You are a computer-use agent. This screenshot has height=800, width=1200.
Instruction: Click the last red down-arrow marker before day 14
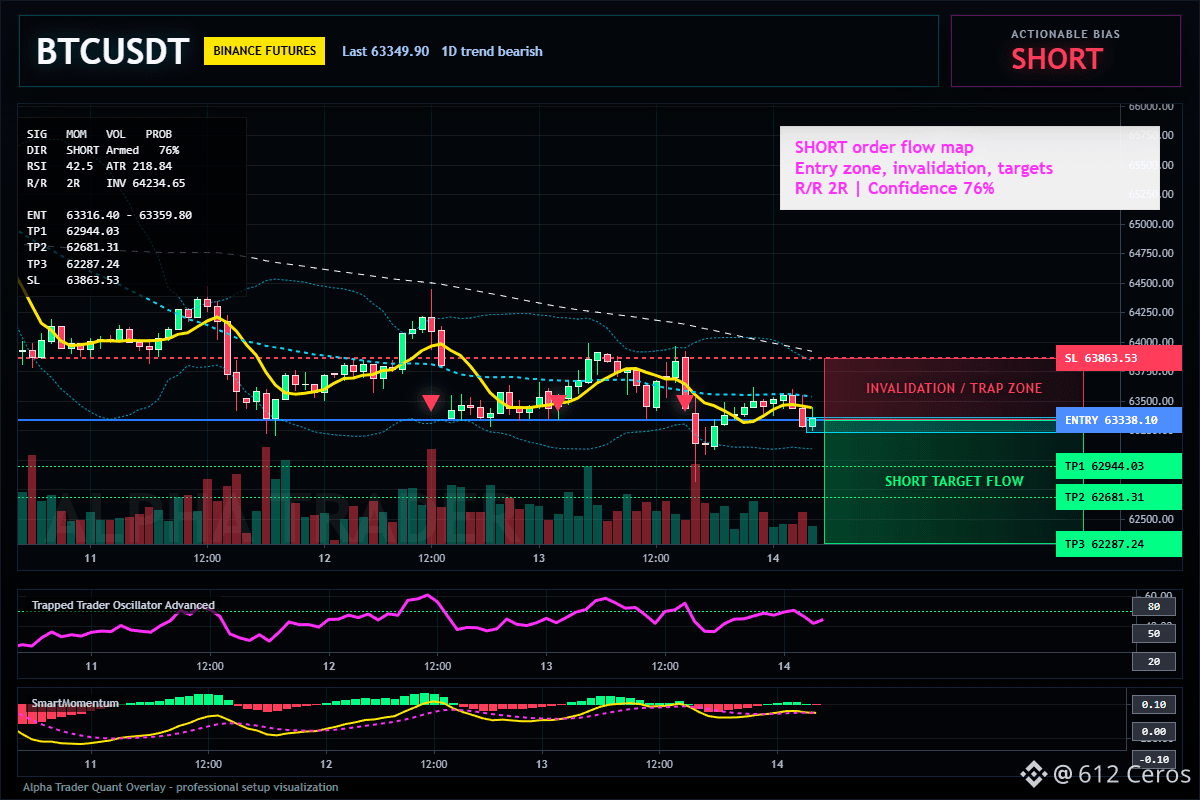[x=684, y=403]
